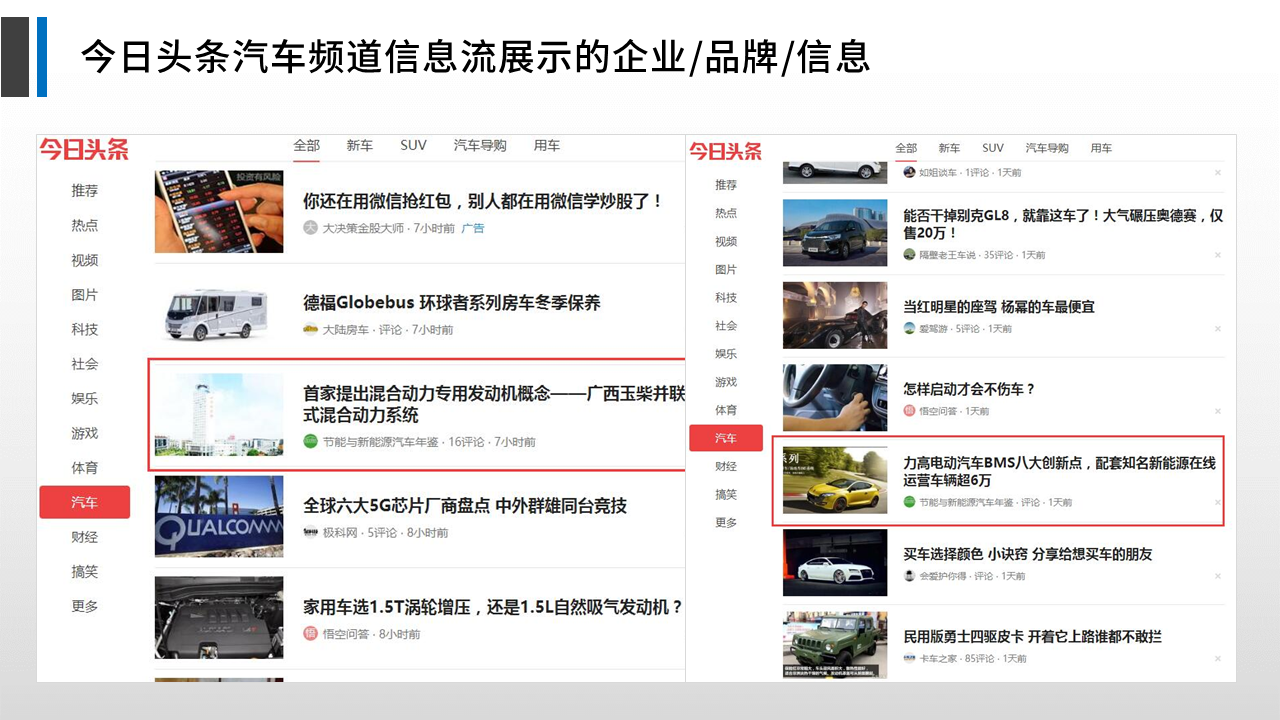Open headline 民用版勇士四驱皮卡
This screenshot has height=720, width=1280.
[1032, 636]
